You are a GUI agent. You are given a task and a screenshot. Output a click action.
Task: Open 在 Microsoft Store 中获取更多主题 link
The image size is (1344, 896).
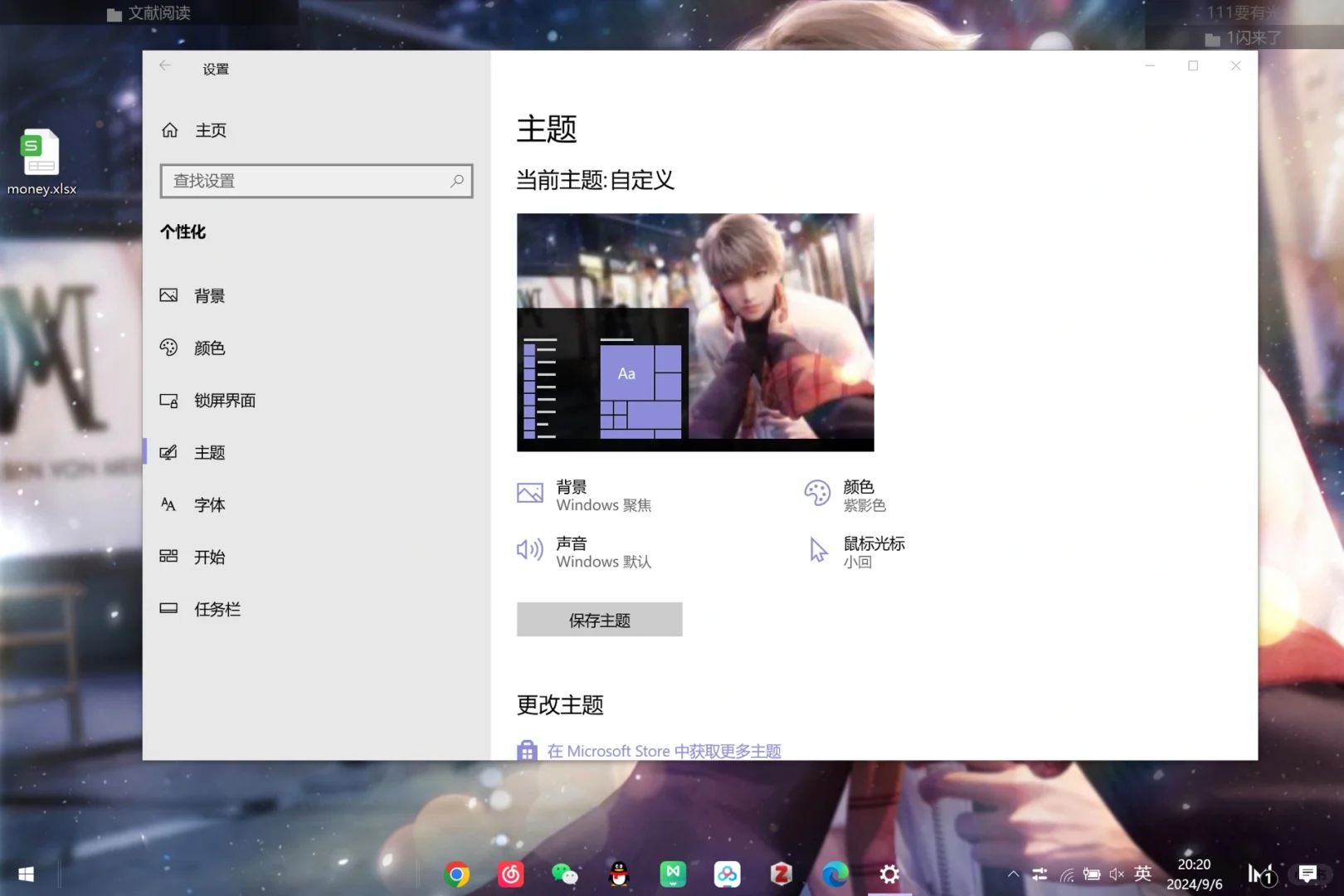665,751
